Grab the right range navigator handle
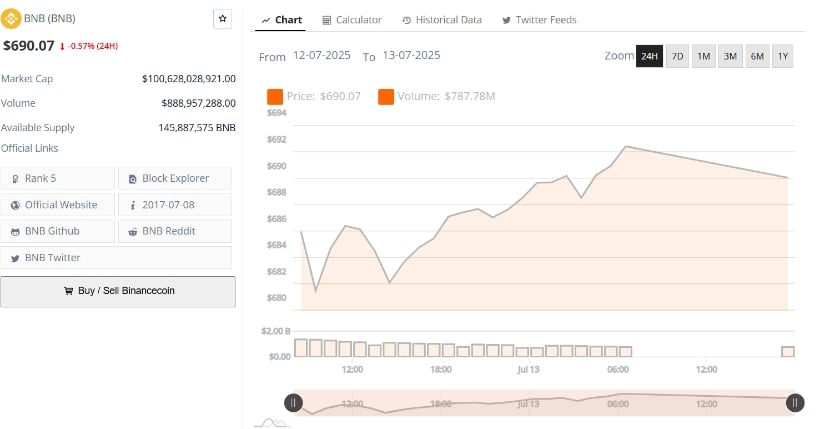The width and height of the screenshot is (825, 429). click(795, 403)
